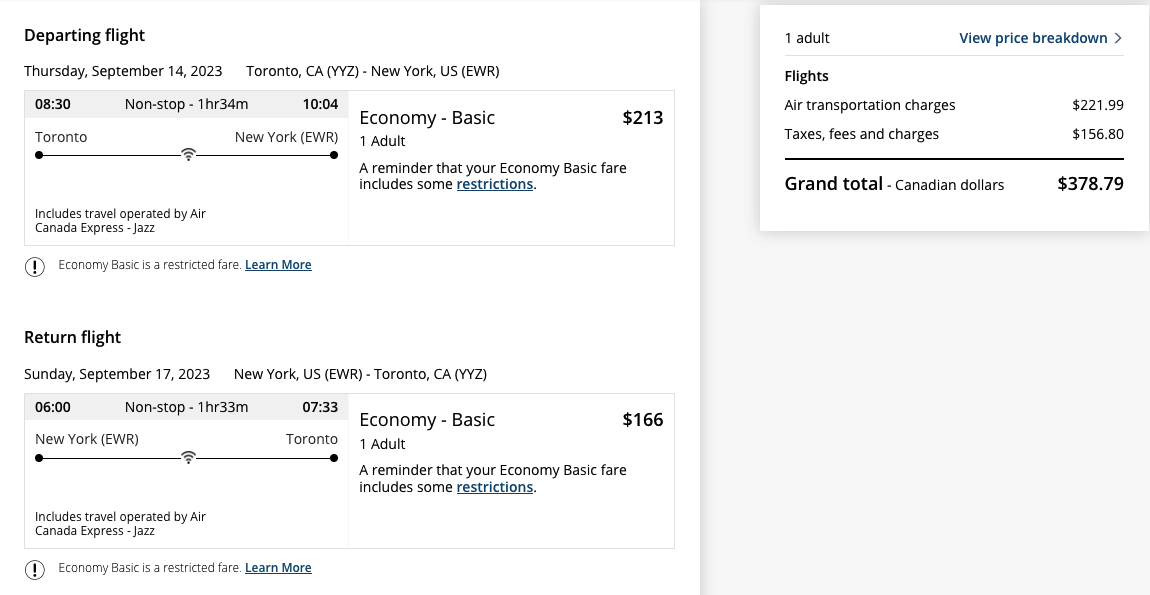The width and height of the screenshot is (1150, 595).
Task: Click the Wi-Fi icon on return flight
Action: pos(188,458)
